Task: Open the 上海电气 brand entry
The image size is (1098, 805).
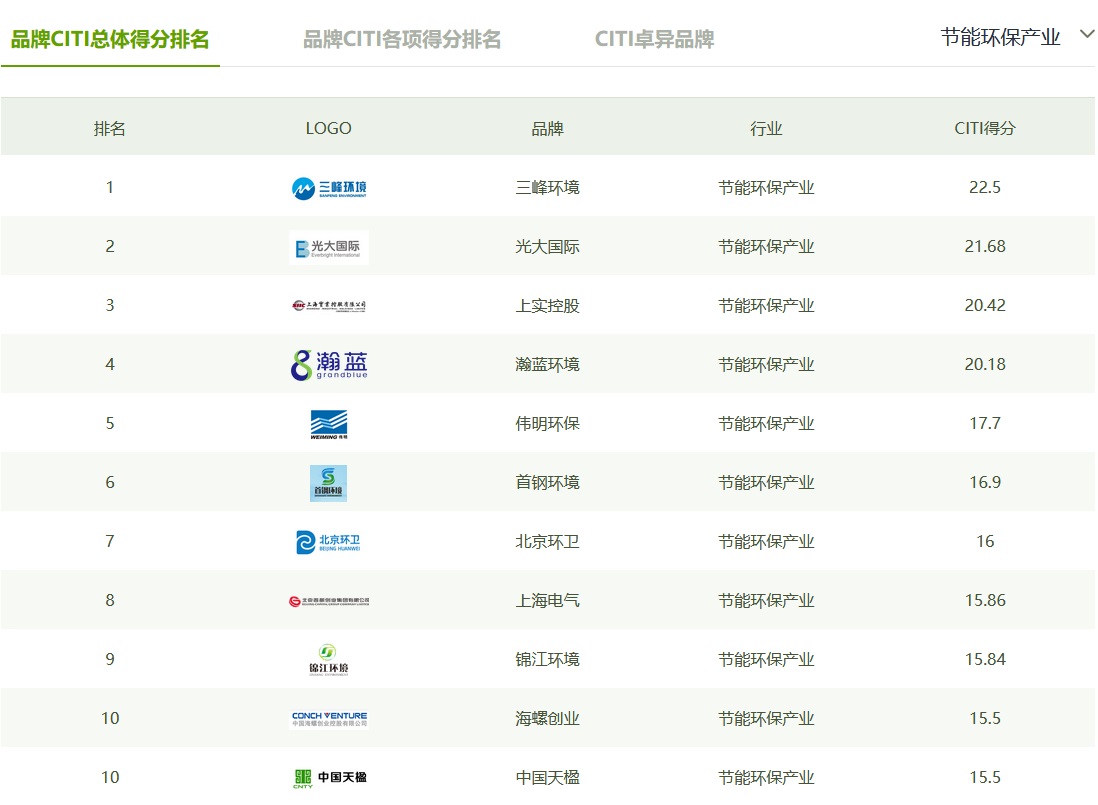Action: (547, 601)
